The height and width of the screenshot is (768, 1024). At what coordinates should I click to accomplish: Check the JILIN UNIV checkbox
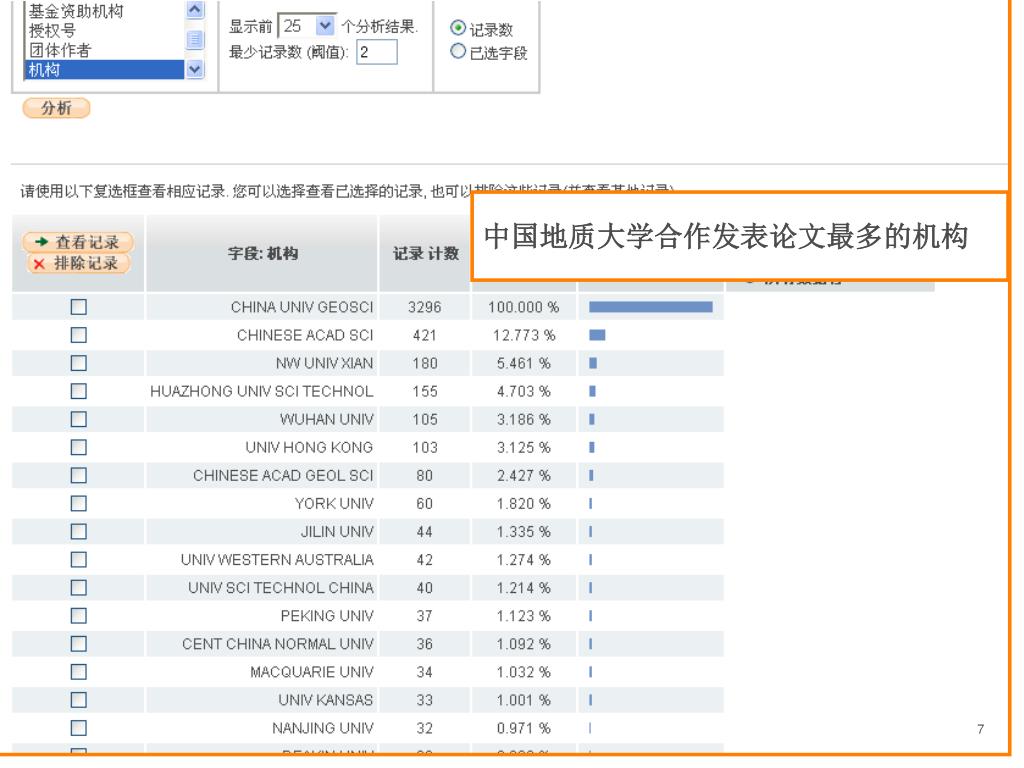(78, 532)
